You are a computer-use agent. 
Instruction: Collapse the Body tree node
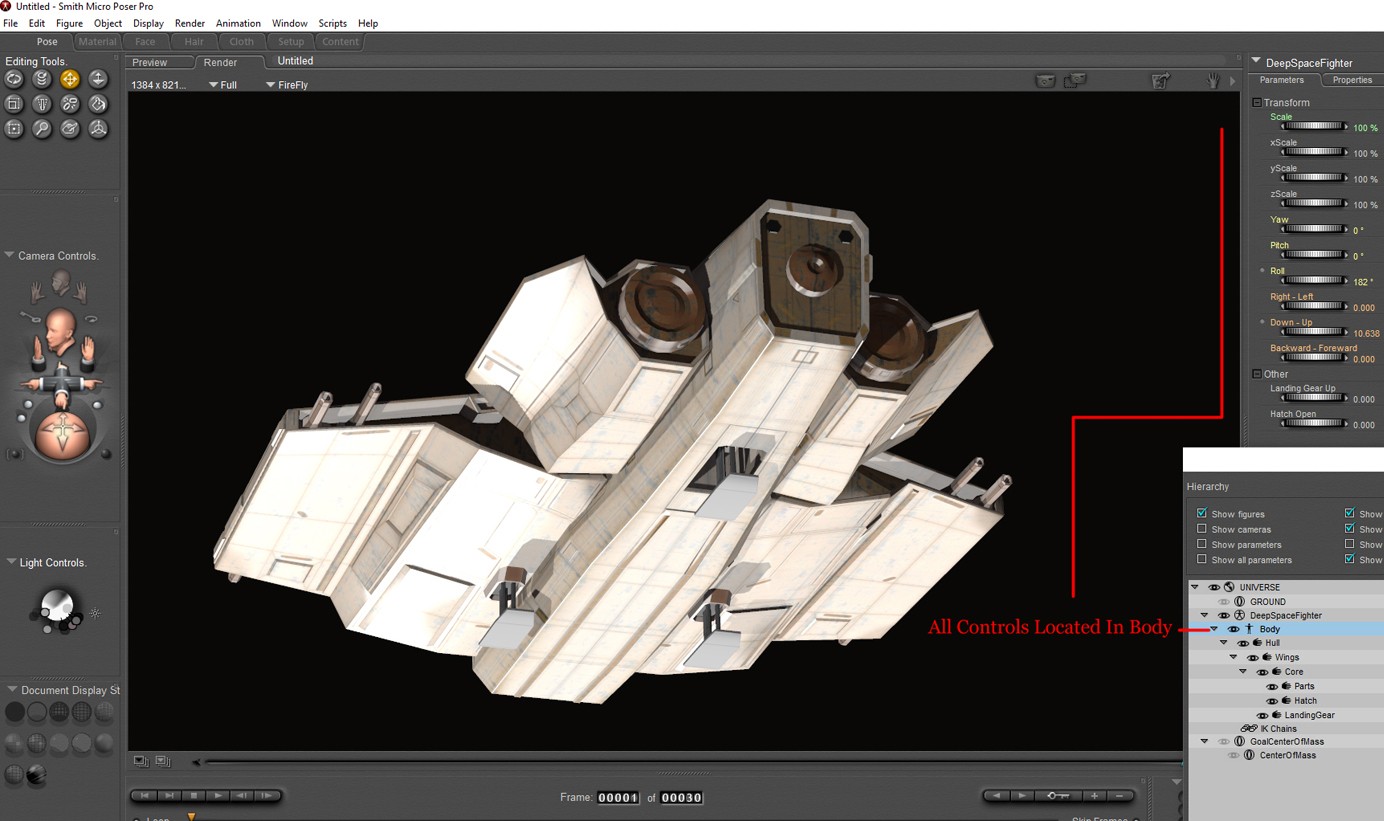pos(1214,629)
